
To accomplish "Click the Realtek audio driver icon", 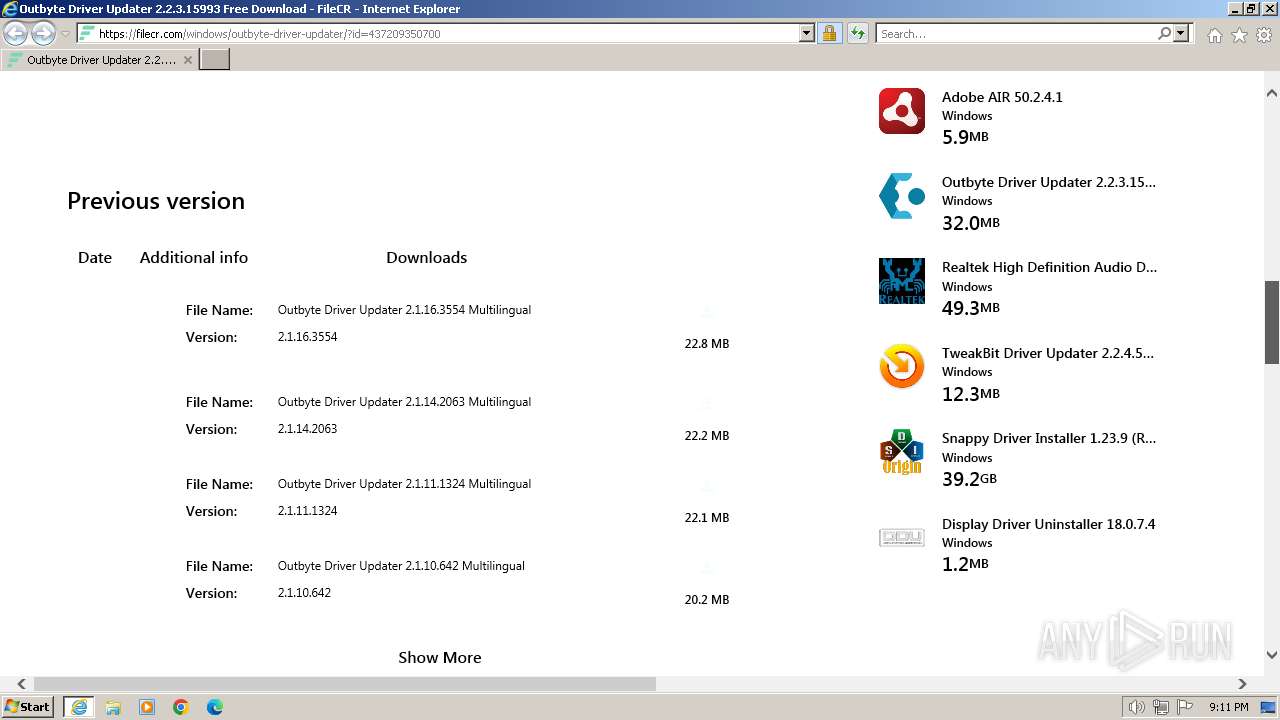I will coord(901,281).
